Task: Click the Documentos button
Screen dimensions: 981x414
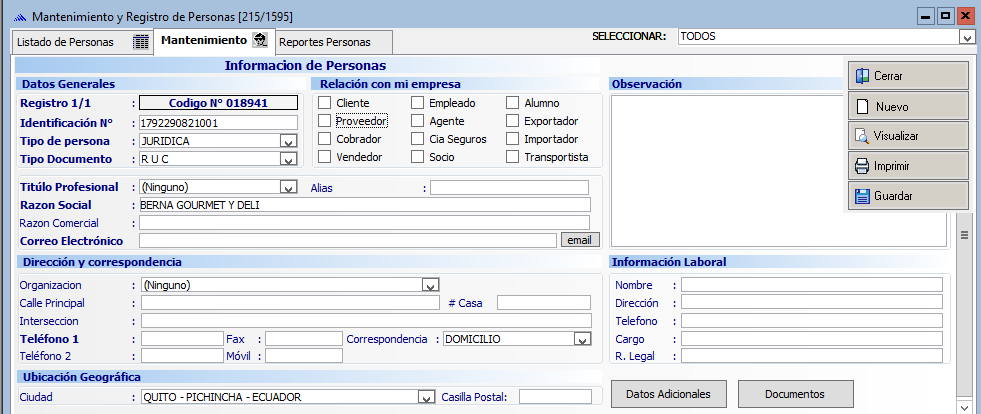Action: [x=795, y=394]
